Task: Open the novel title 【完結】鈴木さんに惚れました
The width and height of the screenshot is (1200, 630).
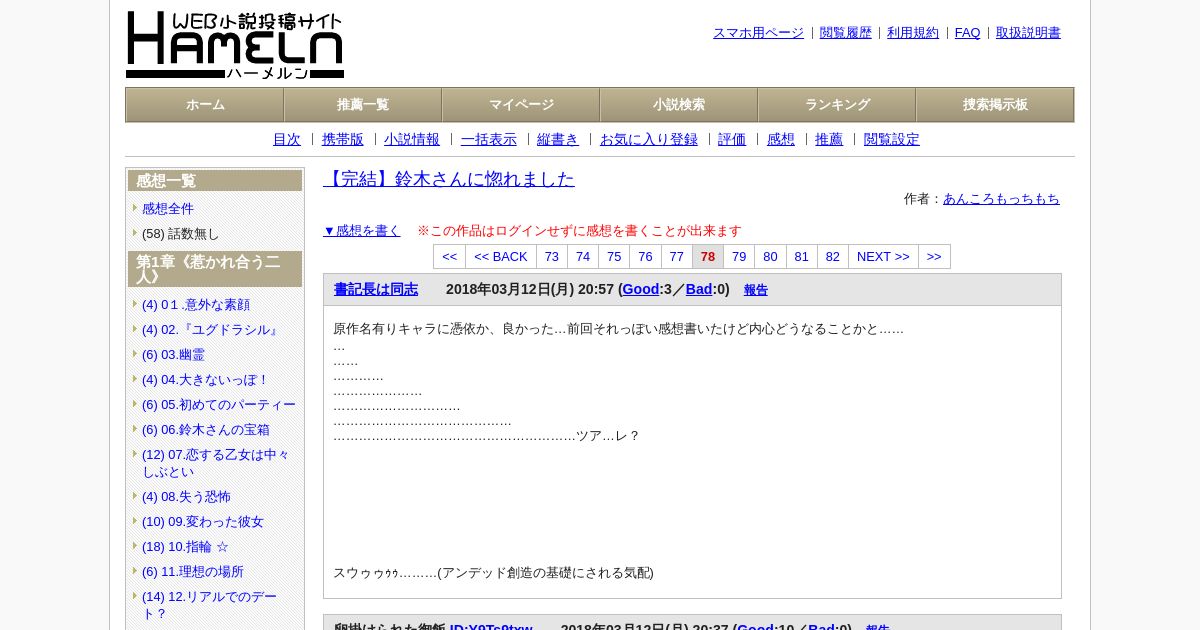Action: point(449,179)
